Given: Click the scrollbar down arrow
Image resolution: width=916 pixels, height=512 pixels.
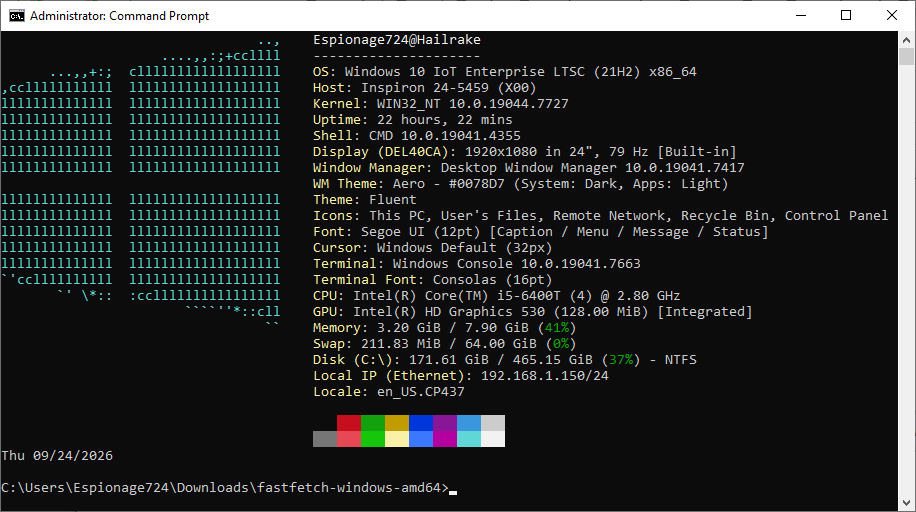Looking at the screenshot, I should click(x=906, y=503).
